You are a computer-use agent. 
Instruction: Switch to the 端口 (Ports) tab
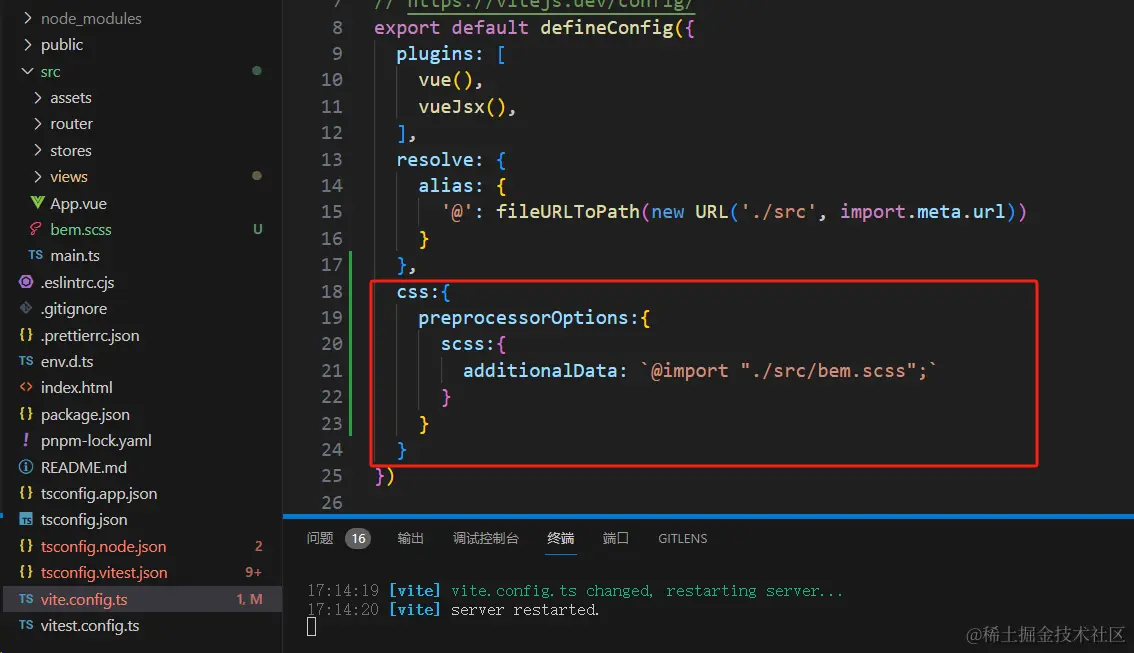click(615, 538)
